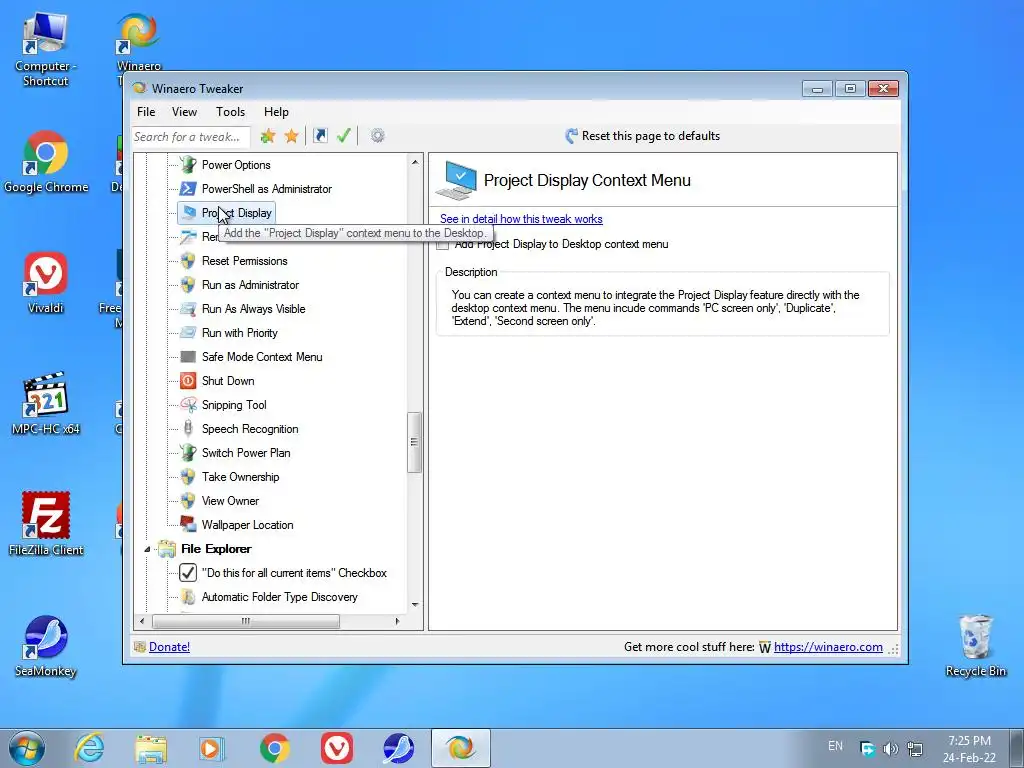Open the bookmarks star list icon
The width and height of the screenshot is (1024, 768).
291,136
